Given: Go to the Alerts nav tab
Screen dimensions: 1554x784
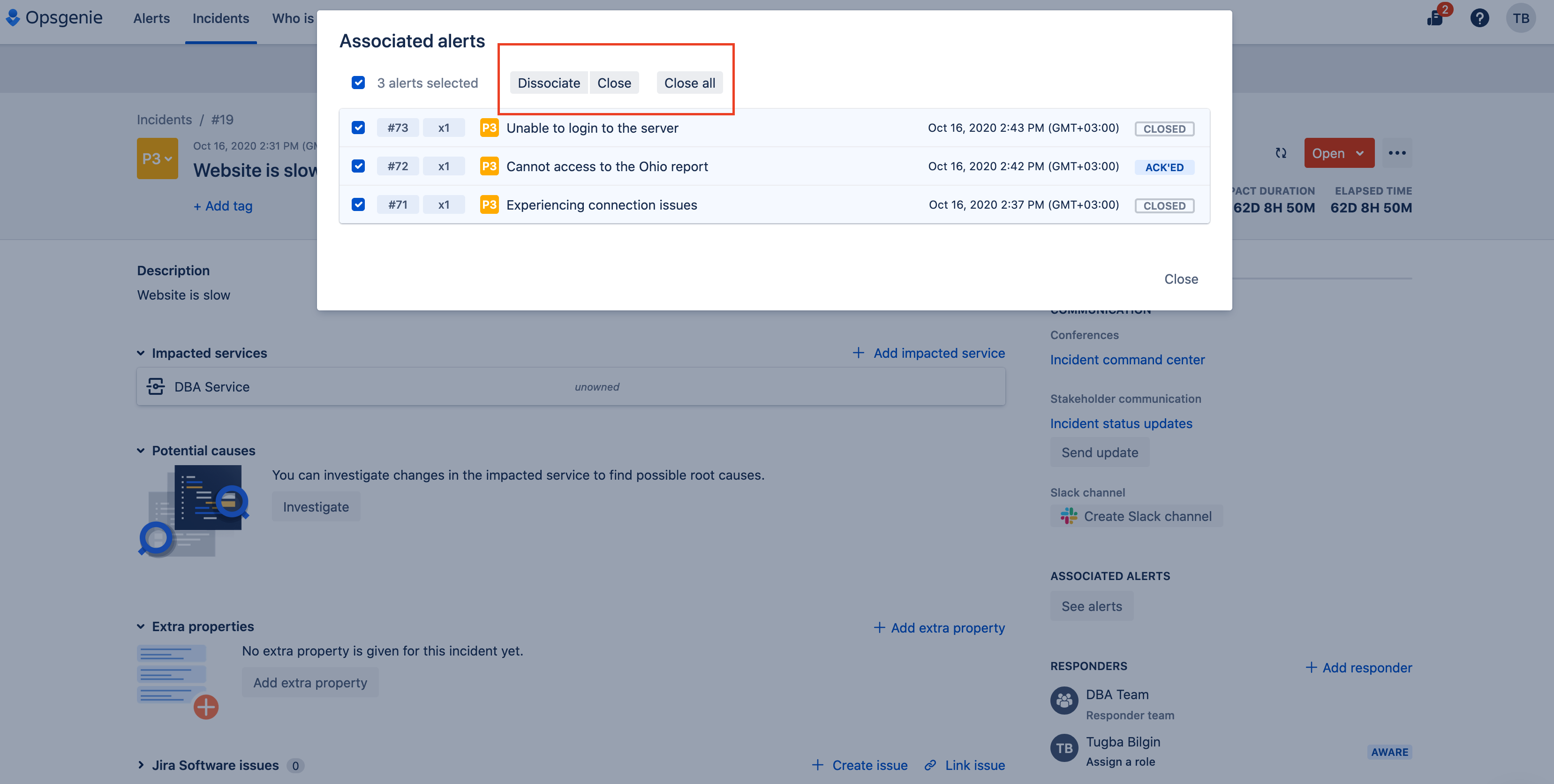Looking at the screenshot, I should coord(151,18).
